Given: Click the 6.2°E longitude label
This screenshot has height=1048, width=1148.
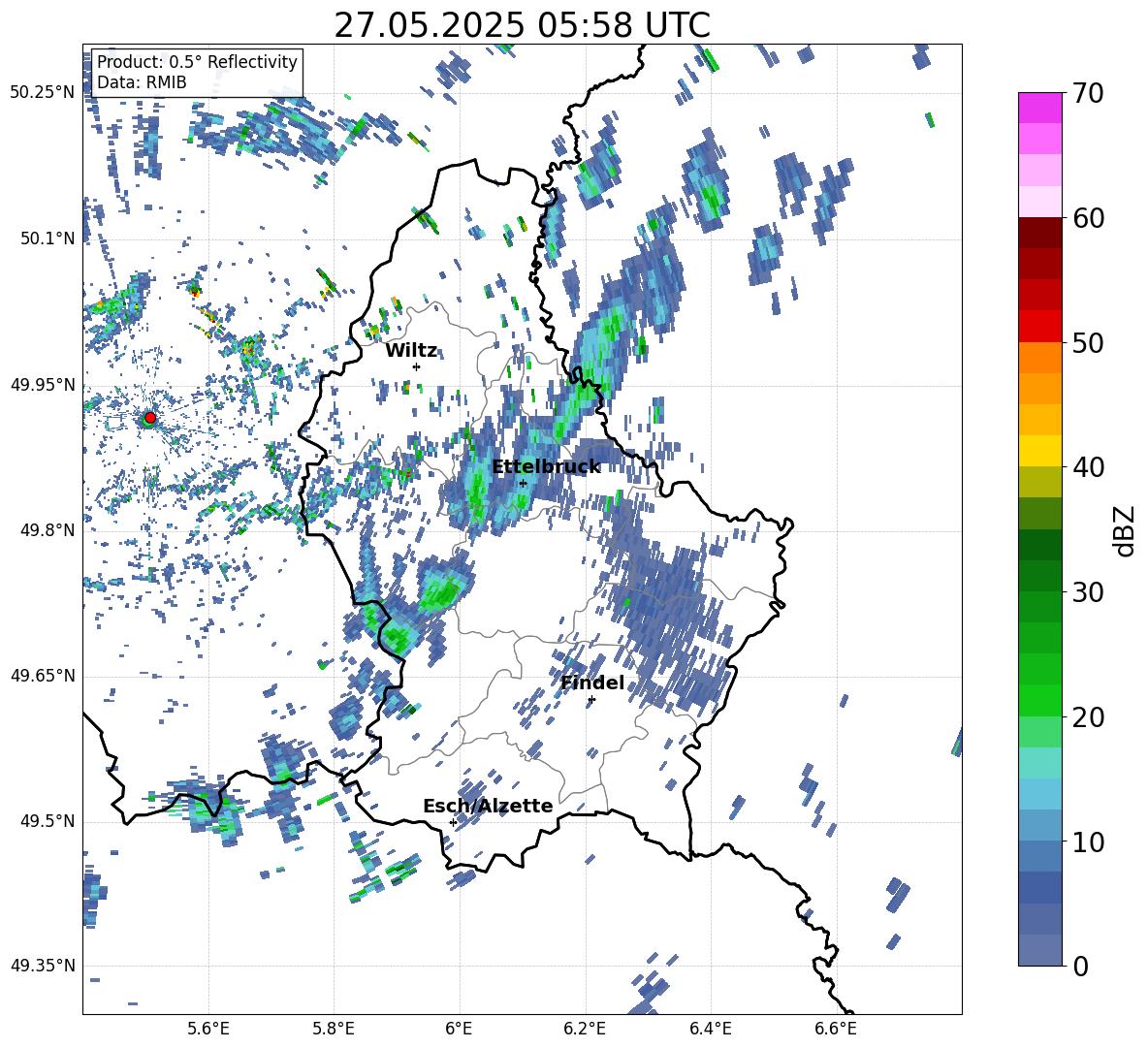Looking at the screenshot, I should [585, 1029].
